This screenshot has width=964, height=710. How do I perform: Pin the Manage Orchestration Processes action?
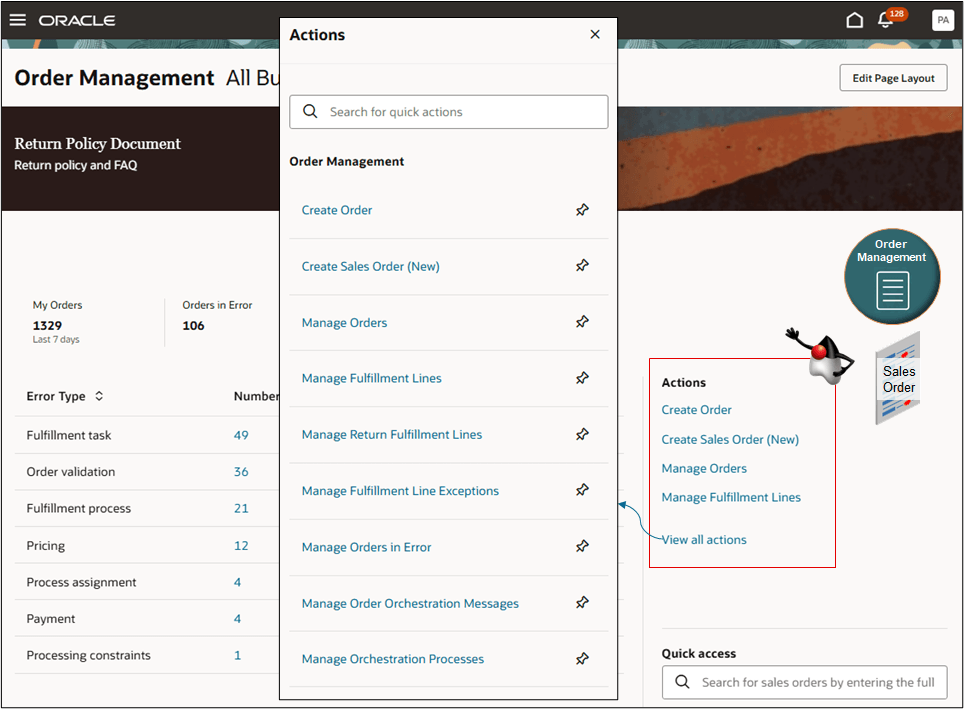(x=582, y=658)
